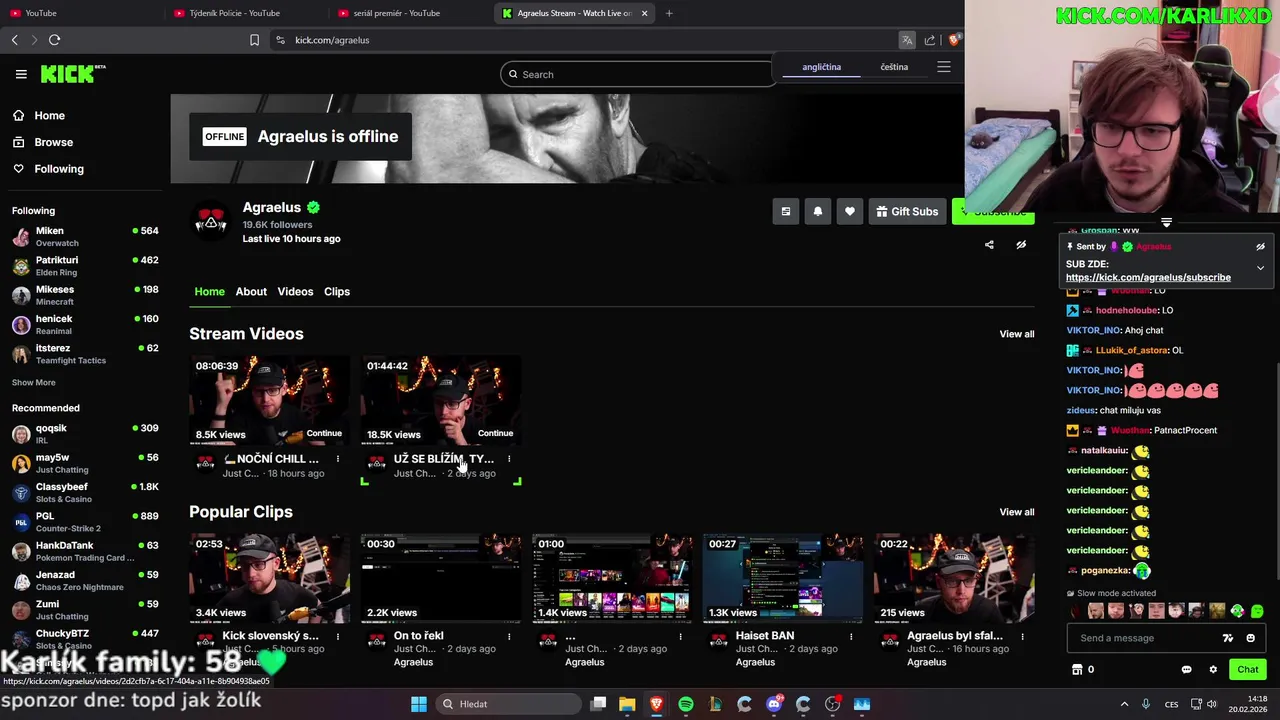Open pinned subscribe link in chat
Viewport: 1280px width, 720px height.
(1148, 278)
